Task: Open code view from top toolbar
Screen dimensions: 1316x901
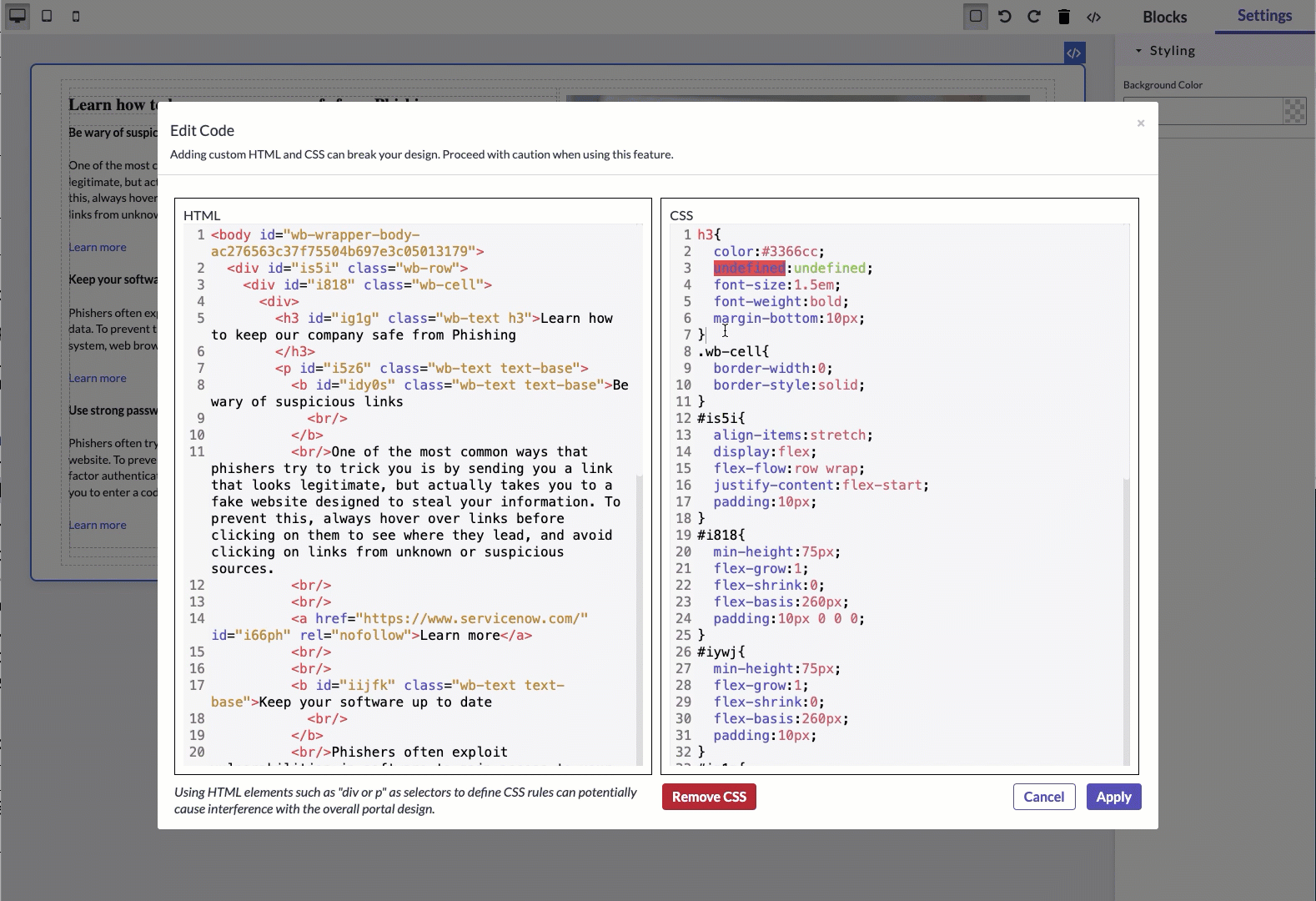Action: click(x=1094, y=17)
